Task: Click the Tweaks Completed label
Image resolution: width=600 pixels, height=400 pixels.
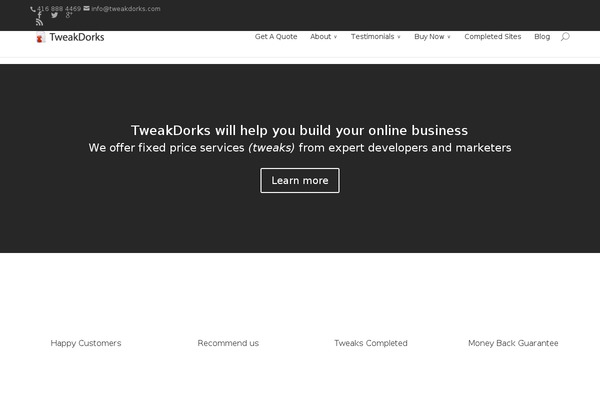Action: (x=371, y=343)
